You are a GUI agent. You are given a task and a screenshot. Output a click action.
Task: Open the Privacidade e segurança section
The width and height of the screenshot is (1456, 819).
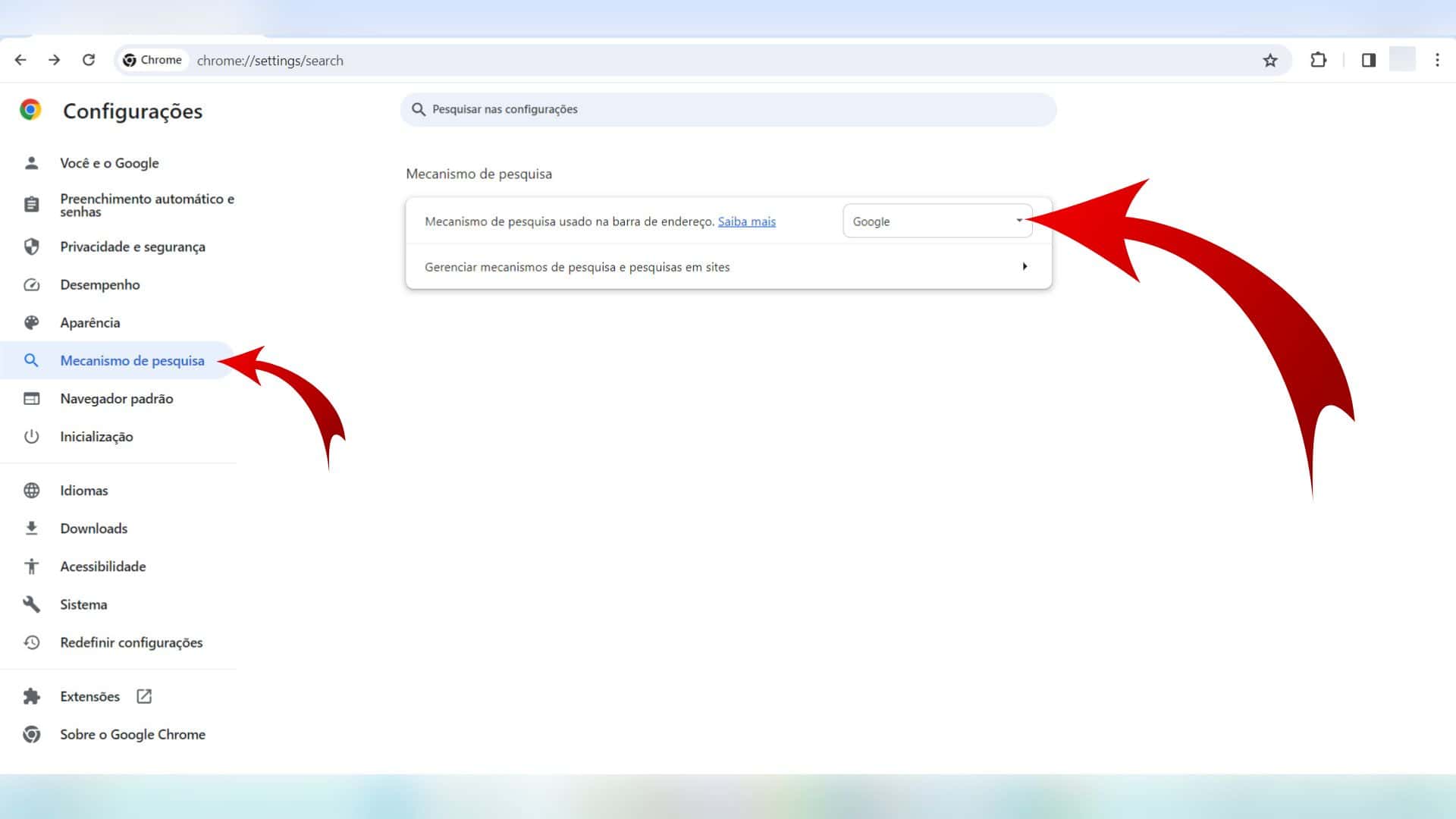133,247
